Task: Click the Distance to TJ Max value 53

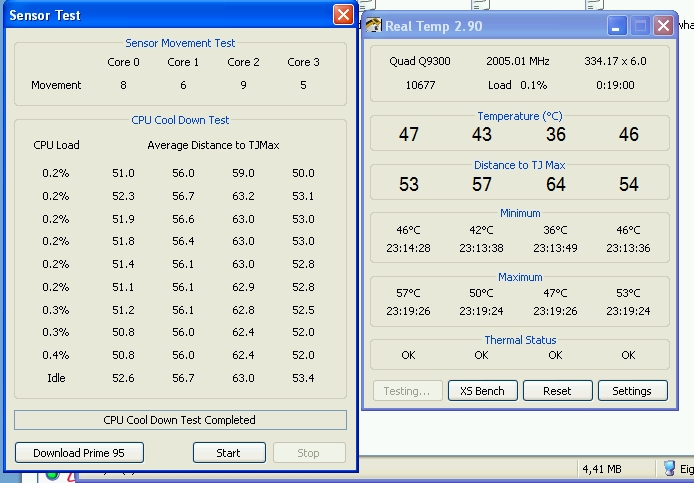Action: coord(409,184)
